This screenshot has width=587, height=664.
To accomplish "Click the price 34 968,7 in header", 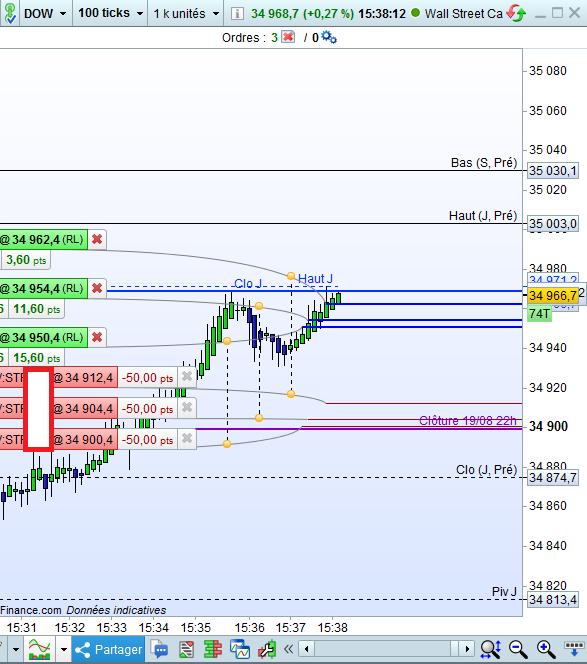I will pyautogui.click(x=275, y=14).
